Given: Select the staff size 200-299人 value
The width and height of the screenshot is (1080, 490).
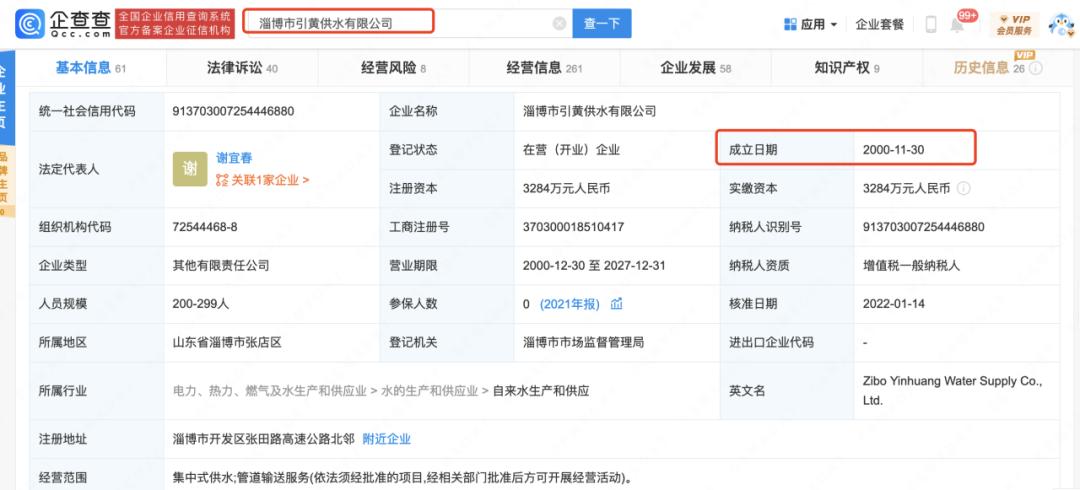Looking at the screenshot, I should click(201, 304).
